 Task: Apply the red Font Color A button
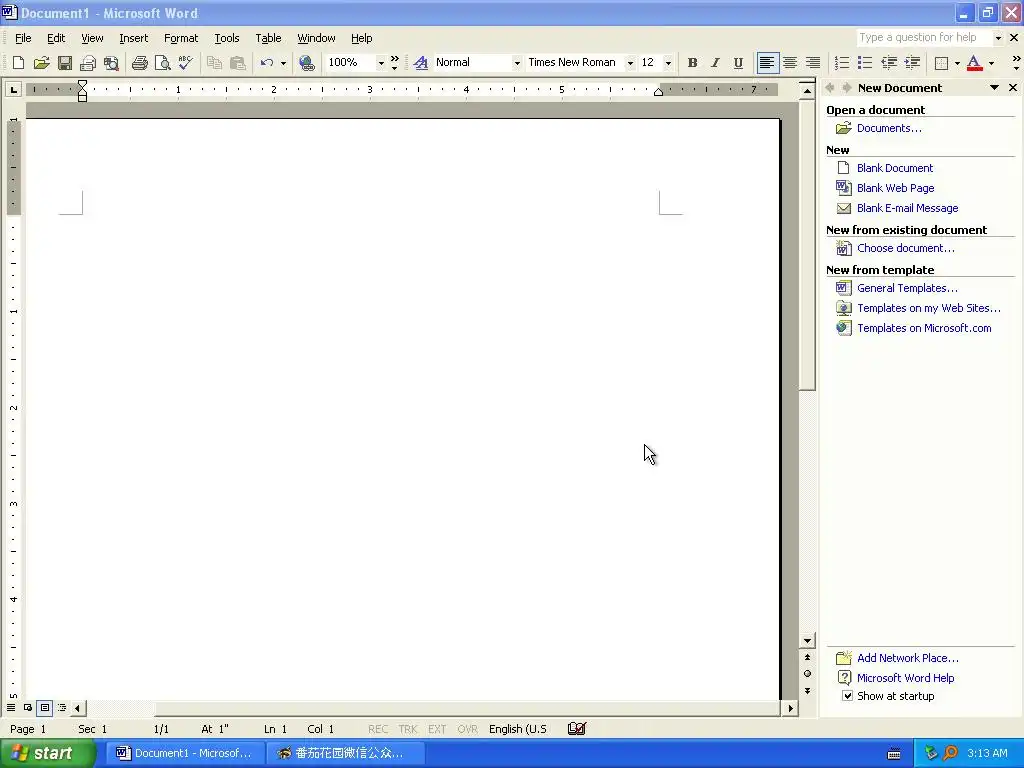974,63
